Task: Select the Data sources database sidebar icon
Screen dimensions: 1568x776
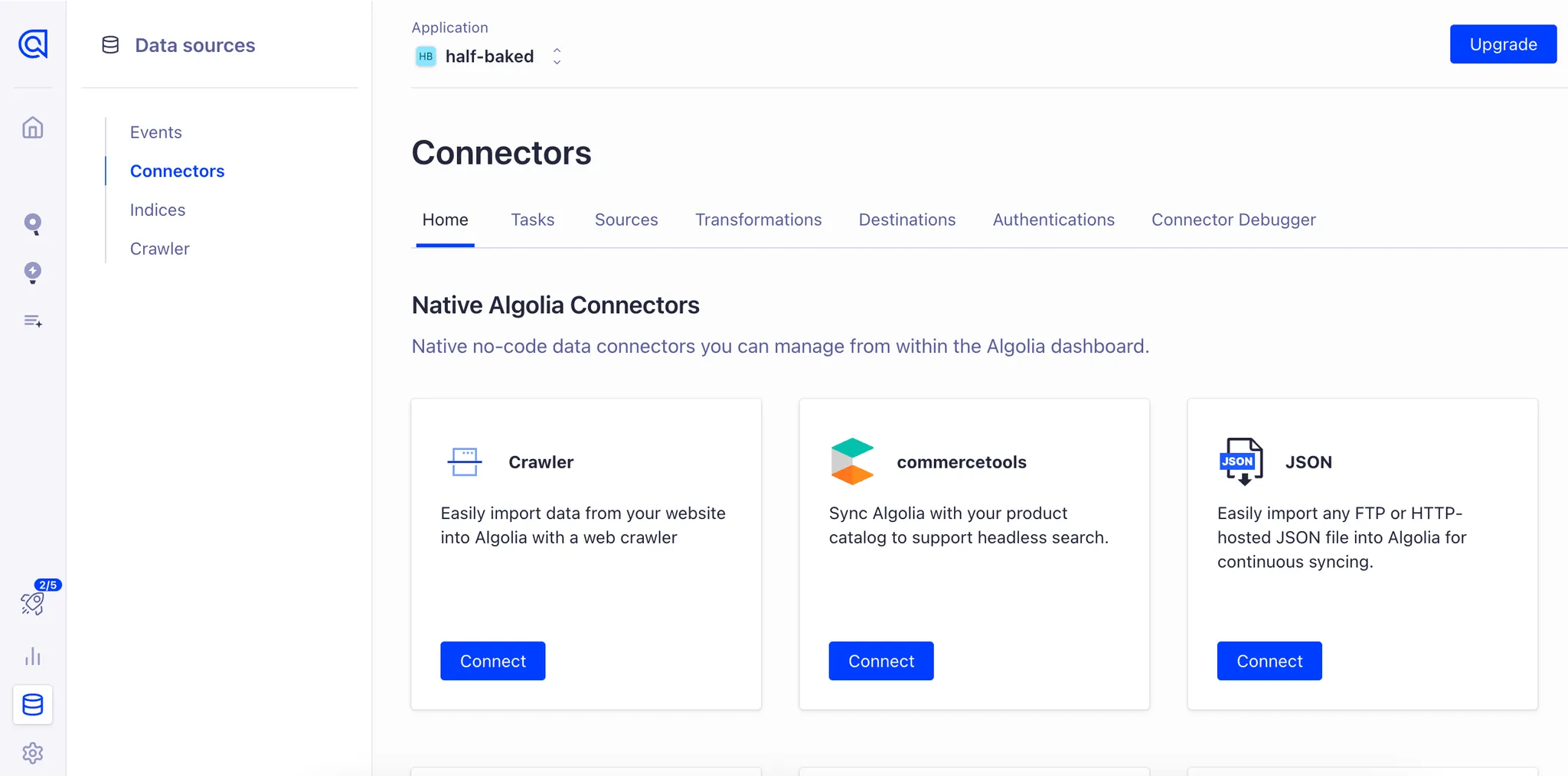Action: [x=33, y=704]
